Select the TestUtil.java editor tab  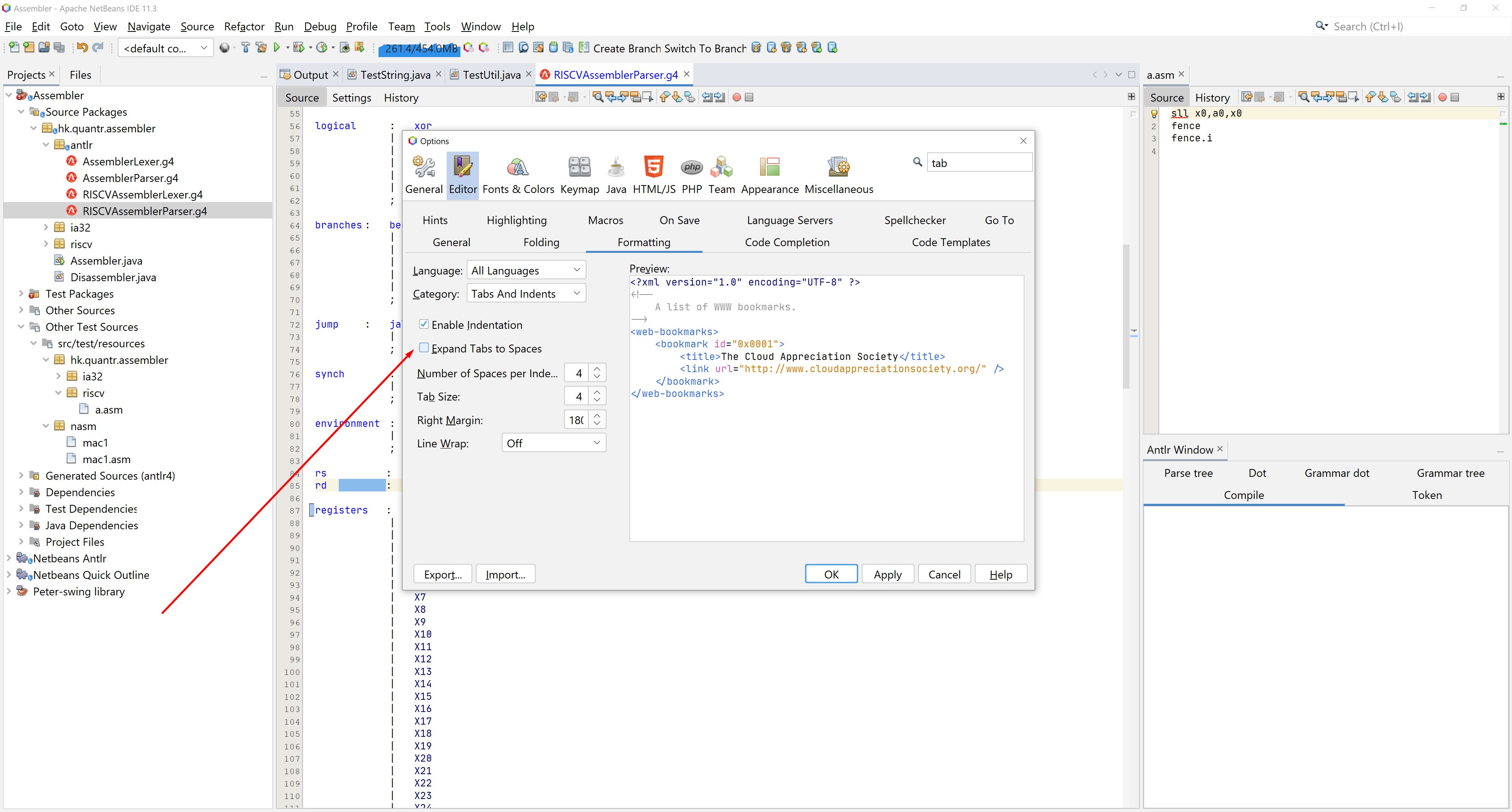point(491,74)
